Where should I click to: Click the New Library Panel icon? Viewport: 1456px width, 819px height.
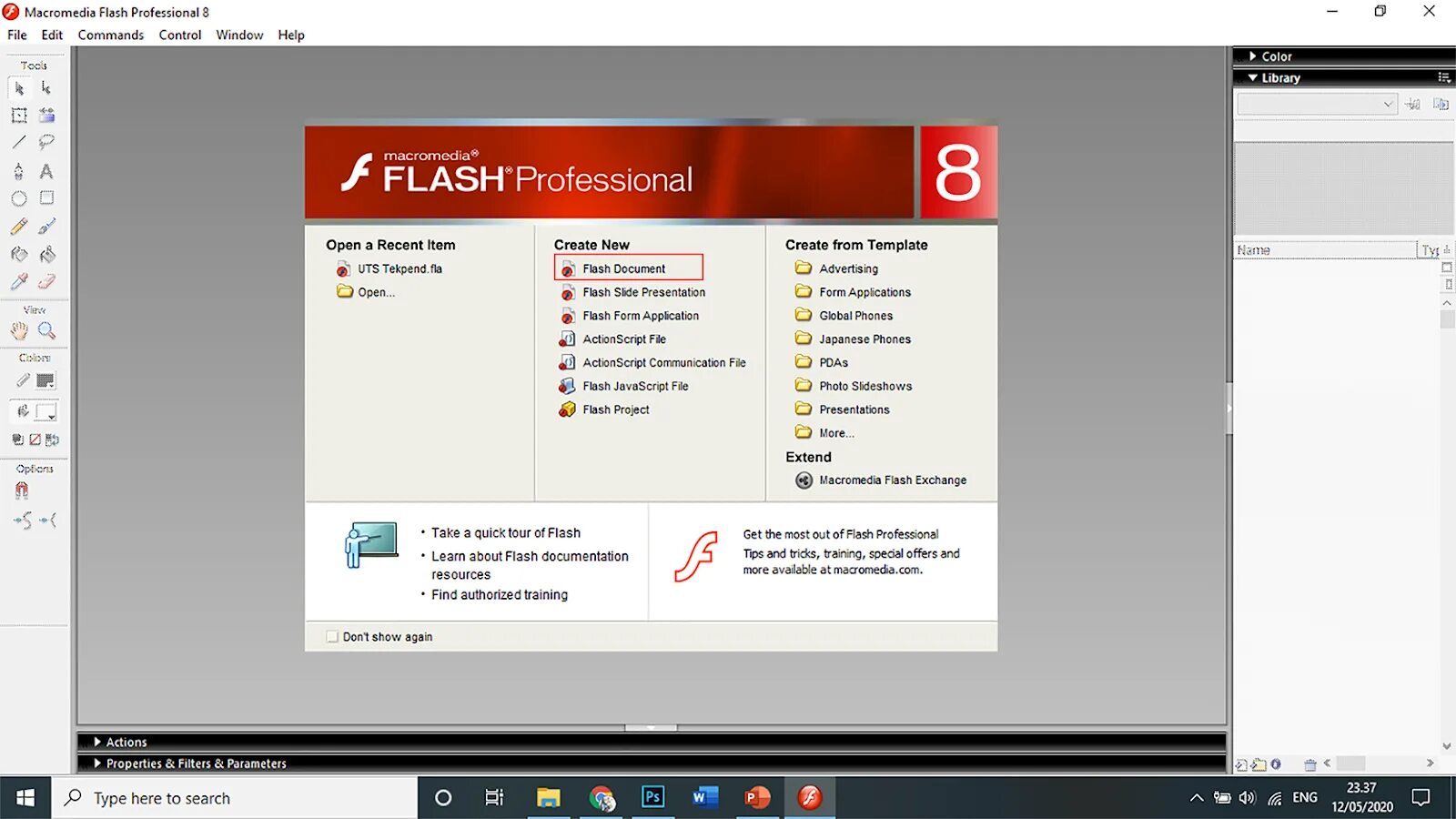click(1441, 105)
